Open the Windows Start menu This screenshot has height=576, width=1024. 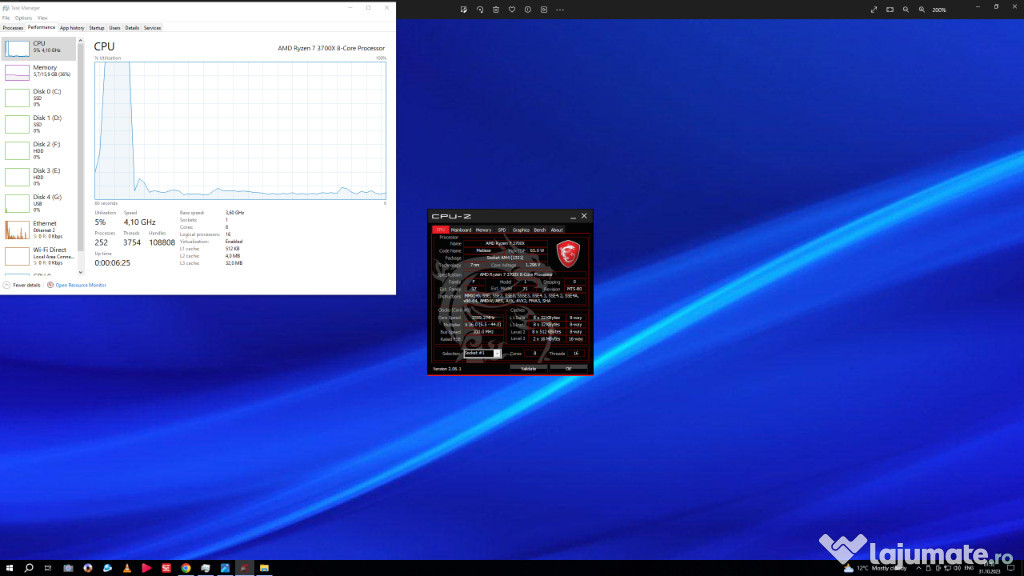click(9, 568)
